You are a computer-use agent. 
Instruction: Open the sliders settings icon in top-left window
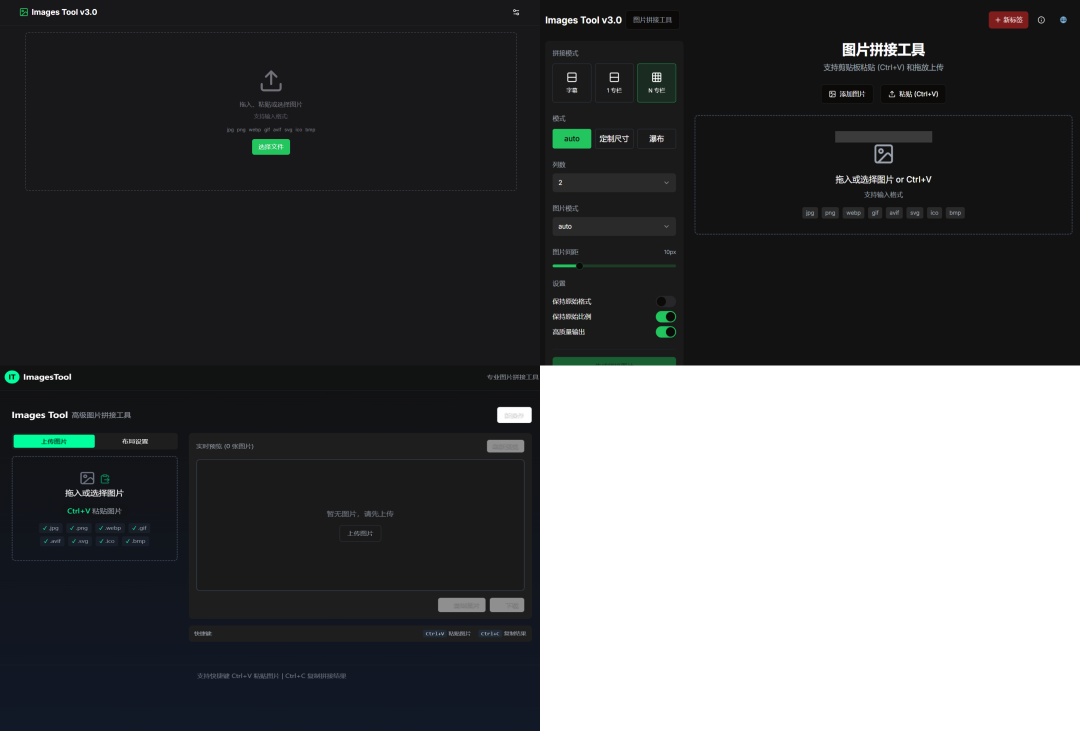tap(516, 12)
